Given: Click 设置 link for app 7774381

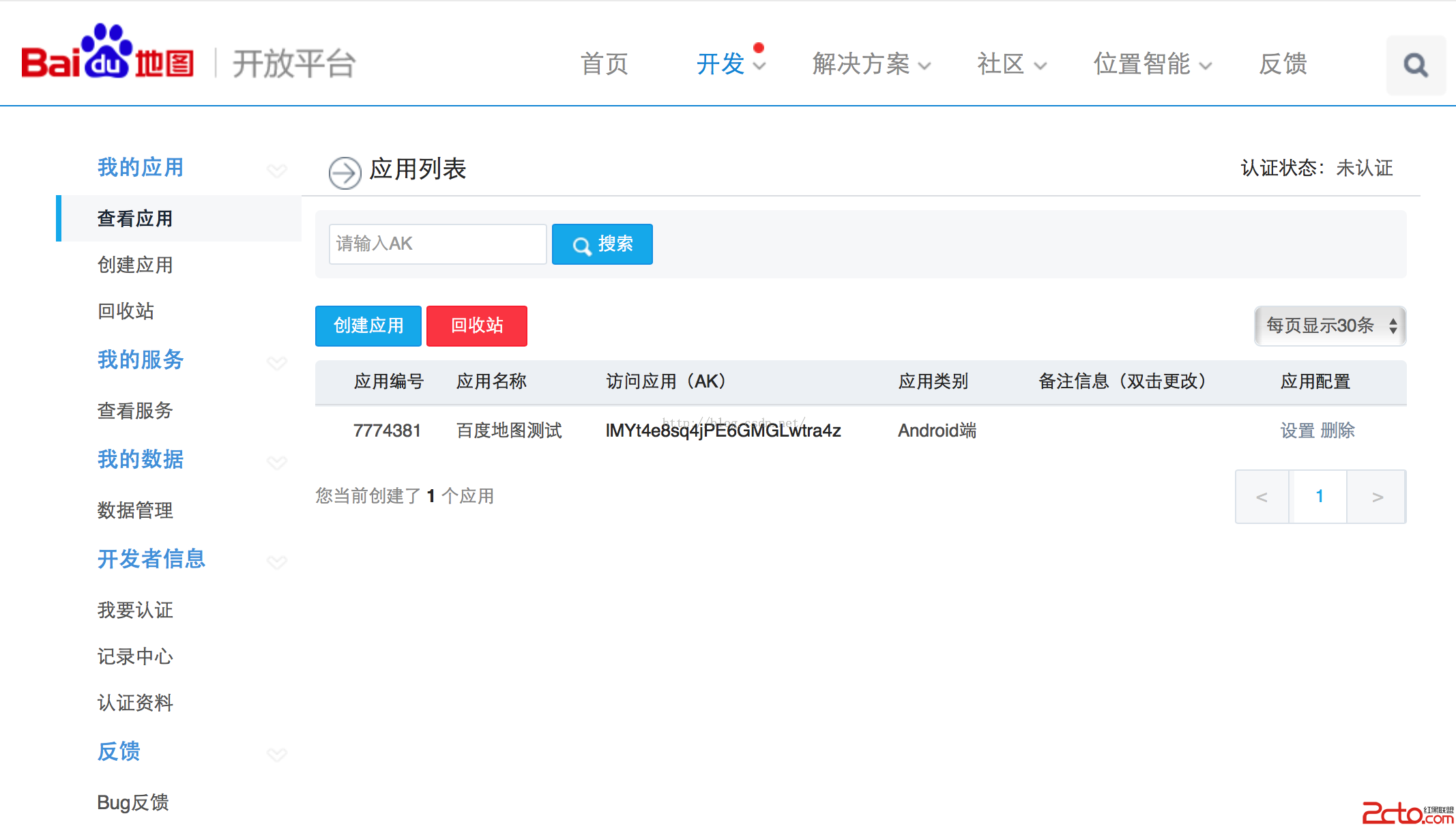Looking at the screenshot, I should coord(1297,431).
